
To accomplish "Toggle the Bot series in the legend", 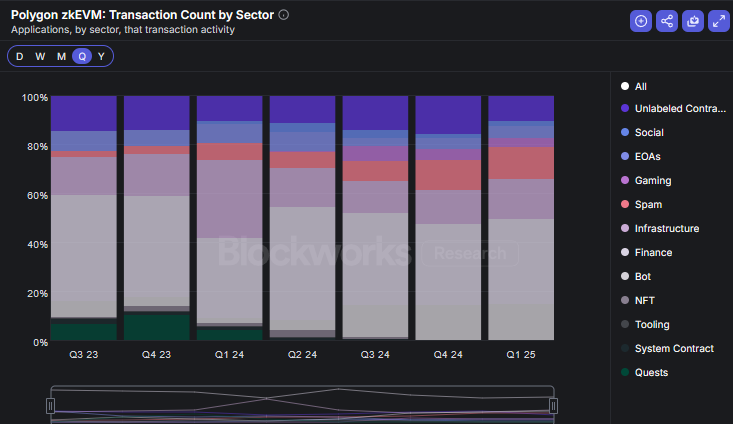I will (x=636, y=276).
